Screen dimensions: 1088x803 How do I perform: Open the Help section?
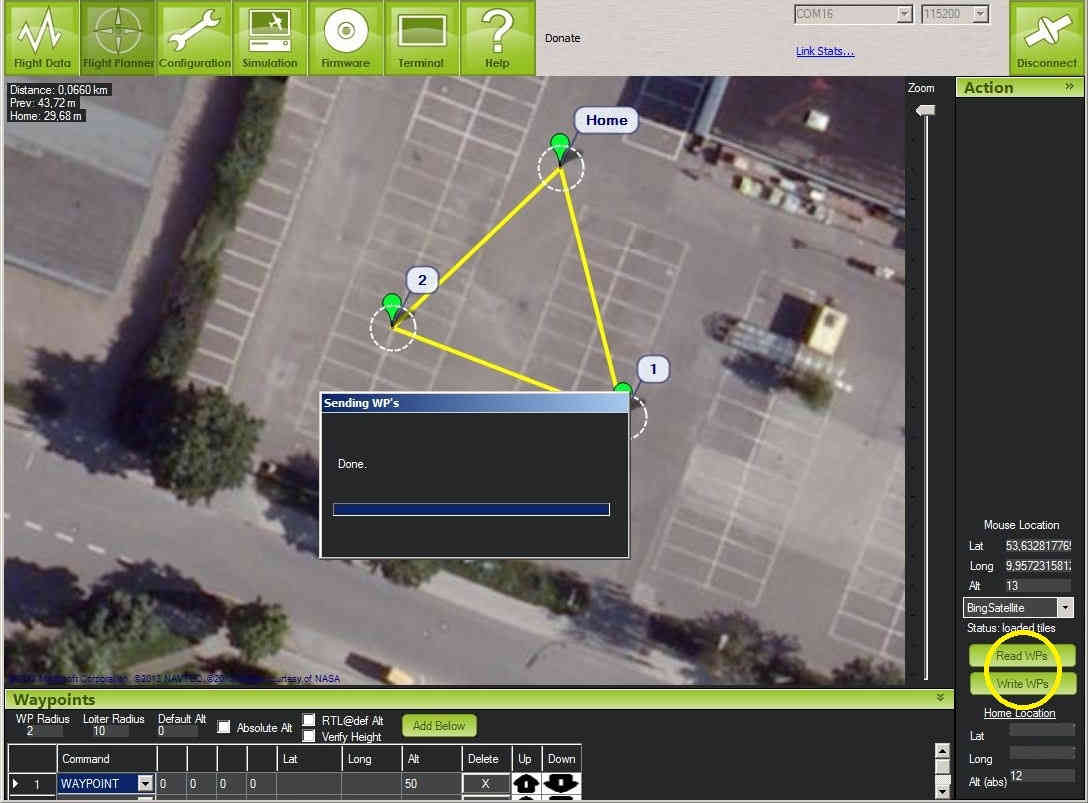click(x=497, y=38)
